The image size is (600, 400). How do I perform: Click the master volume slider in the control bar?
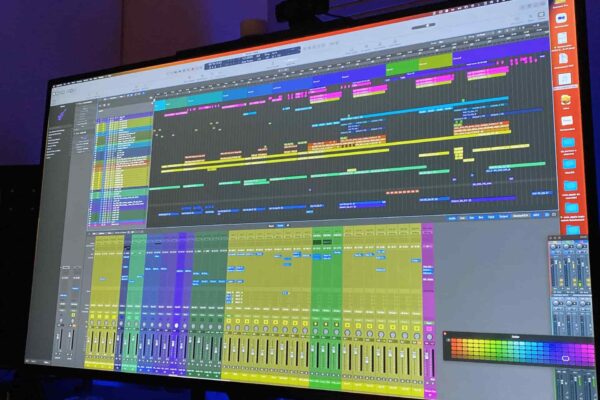[x=424, y=26]
